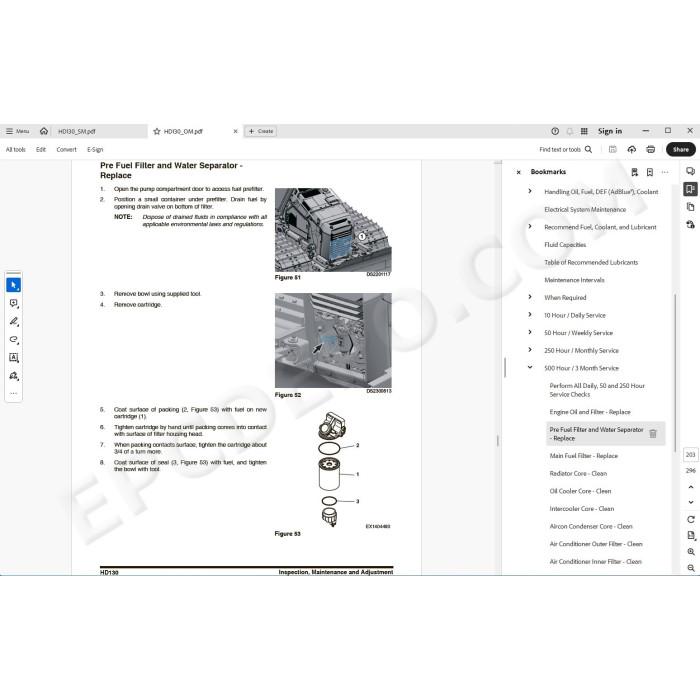Screen dimensions: 700x700
Task: Open Engine Oil and Filter - Replace bookmark
Action: tap(590, 412)
